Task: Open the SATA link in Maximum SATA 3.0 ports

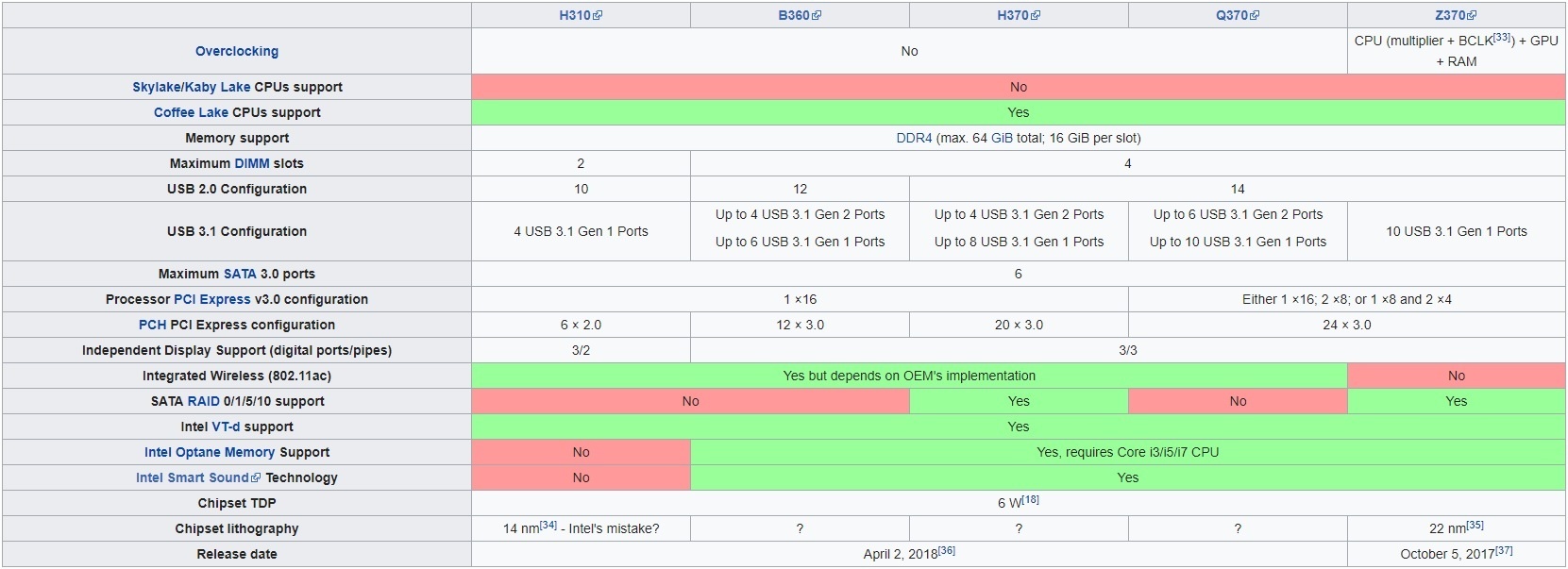Action: (x=240, y=274)
